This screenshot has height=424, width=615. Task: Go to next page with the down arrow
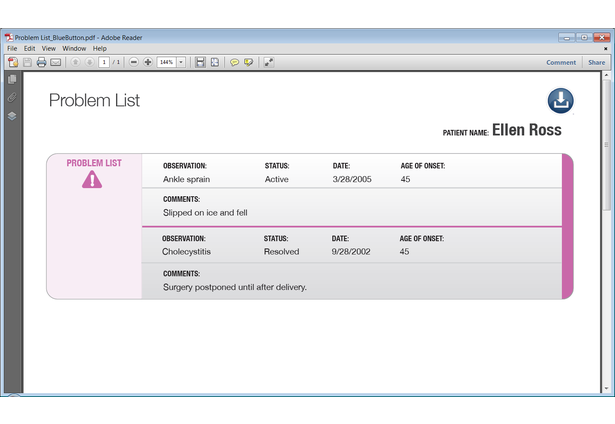pos(89,62)
